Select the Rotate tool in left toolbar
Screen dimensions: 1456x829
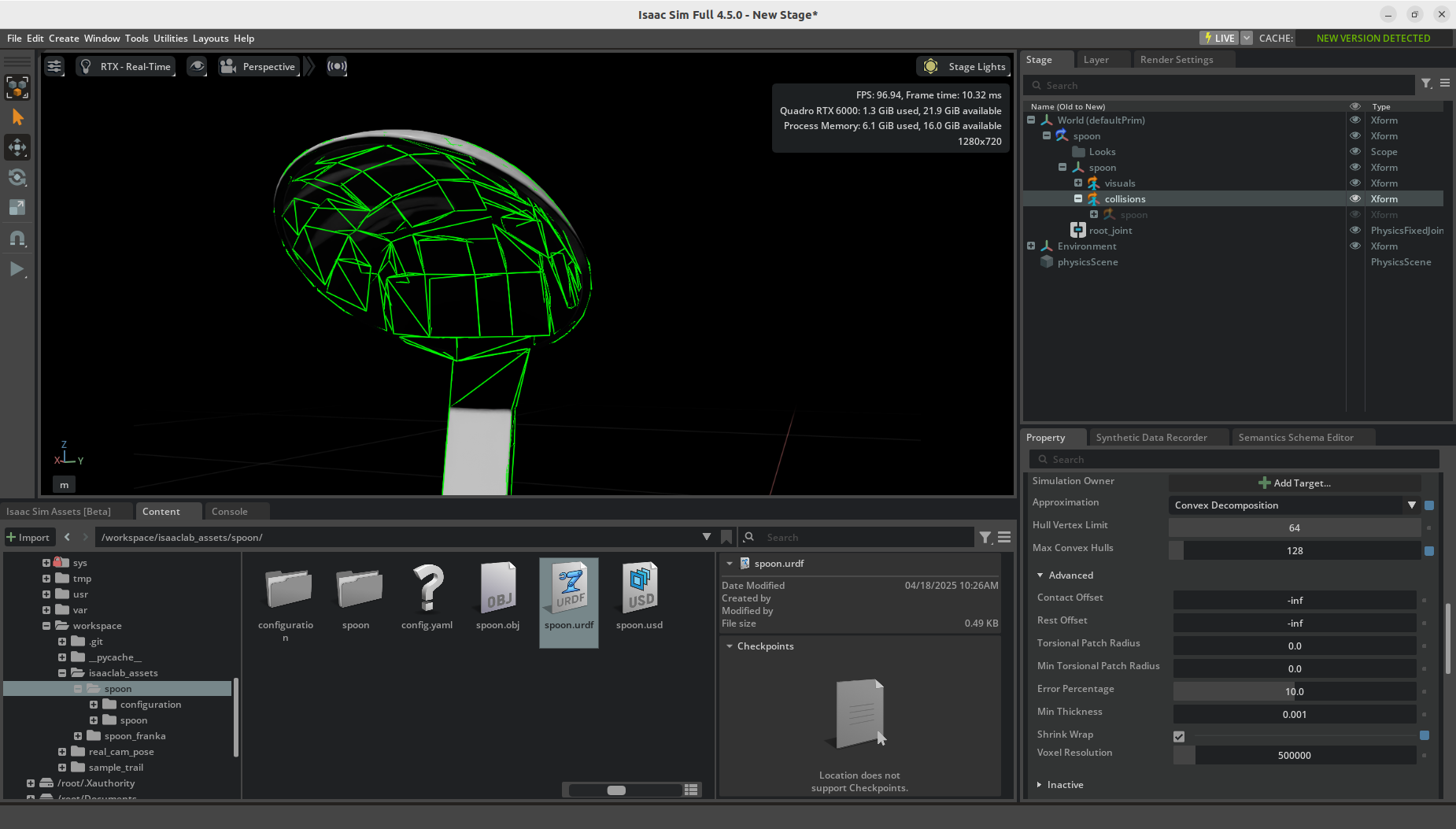(x=17, y=177)
